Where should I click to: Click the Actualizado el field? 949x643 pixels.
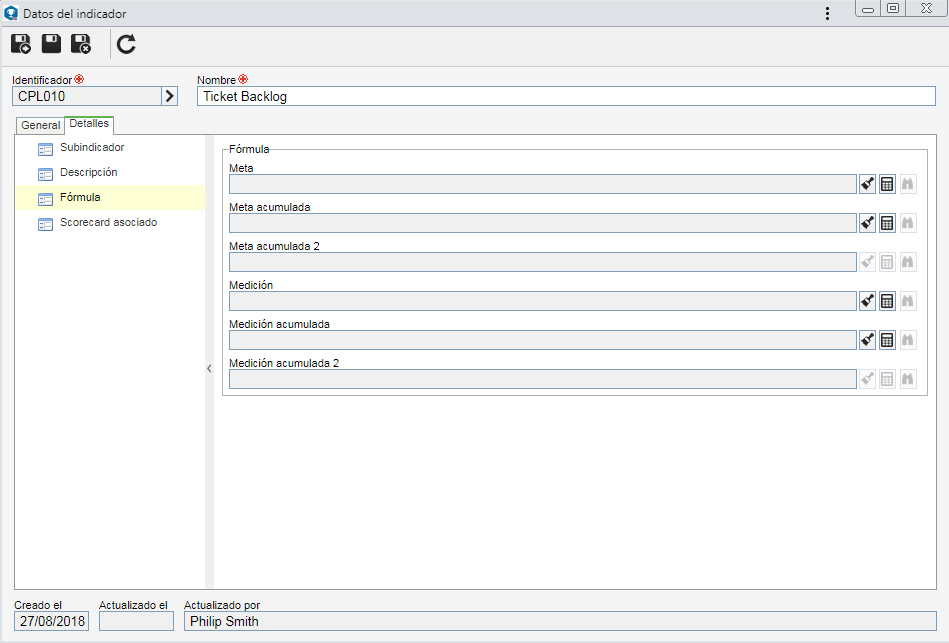[x=136, y=621]
